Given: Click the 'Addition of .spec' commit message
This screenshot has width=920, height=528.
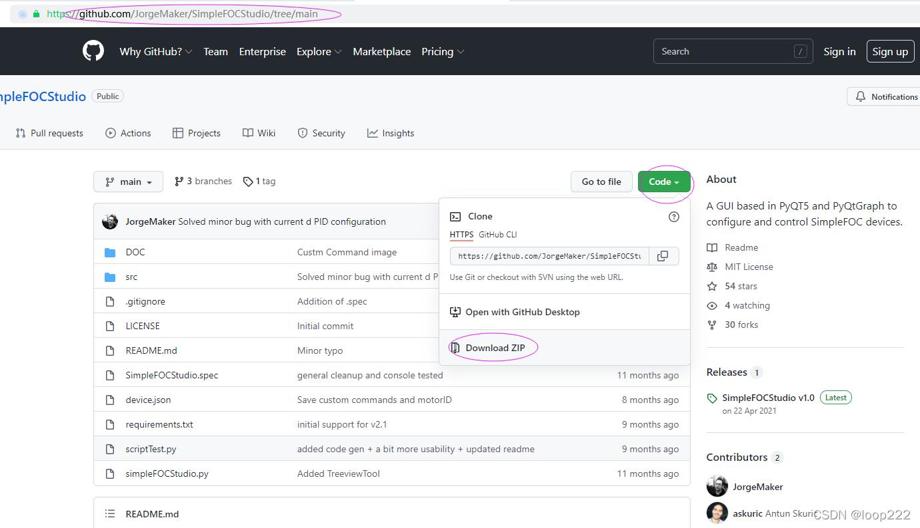Looking at the screenshot, I should coord(332,302).
